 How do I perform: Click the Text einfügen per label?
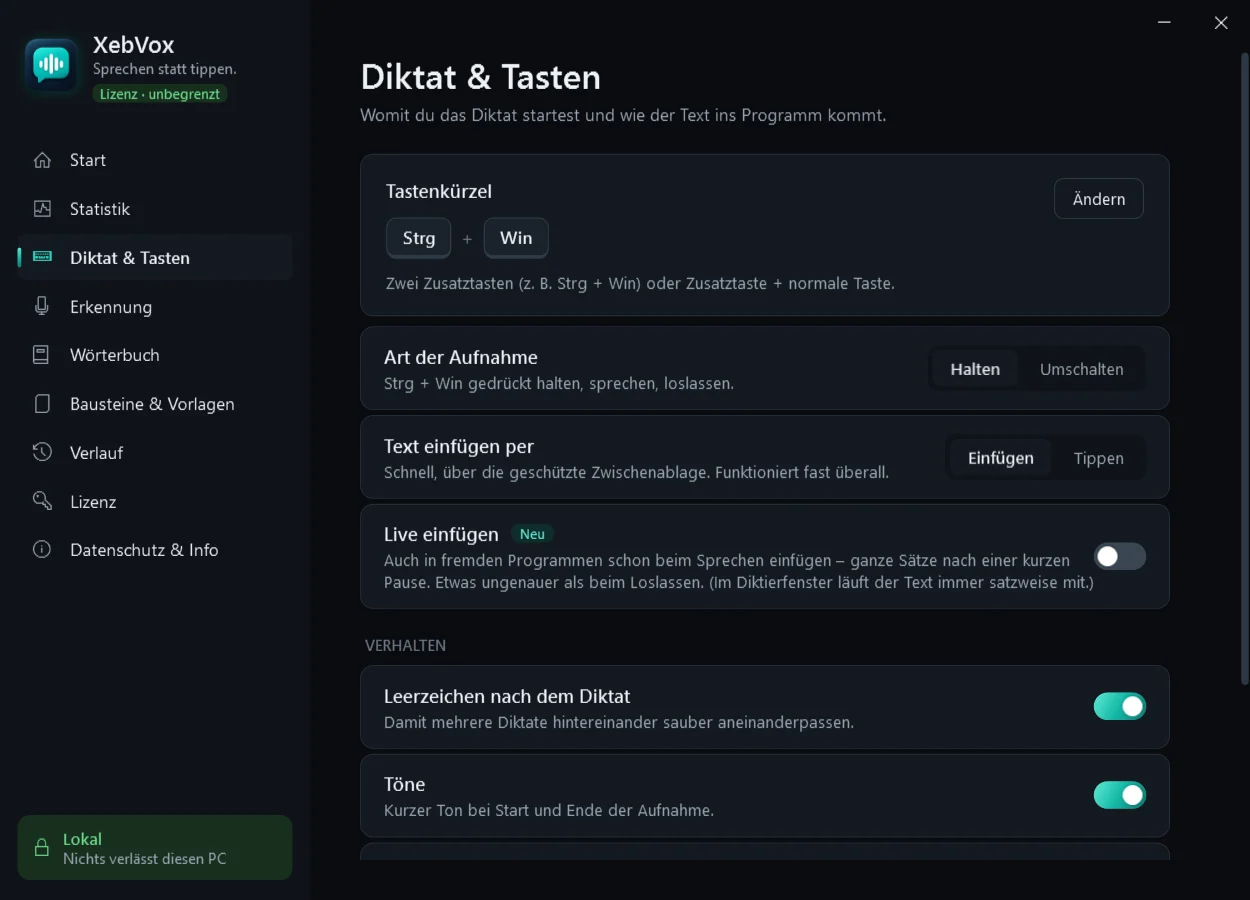tap(459, 446)
